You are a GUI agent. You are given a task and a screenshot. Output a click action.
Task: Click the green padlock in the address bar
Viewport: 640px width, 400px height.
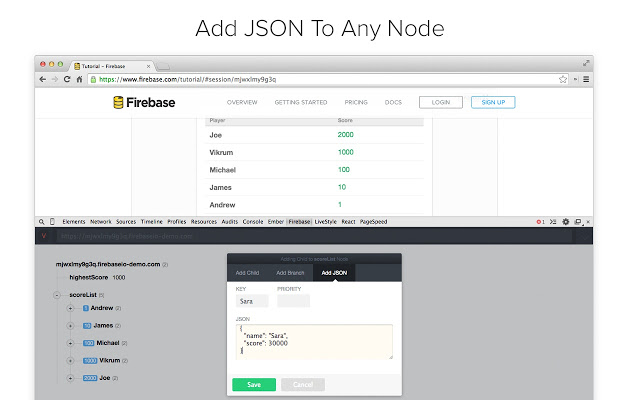[x=93, y=80]
